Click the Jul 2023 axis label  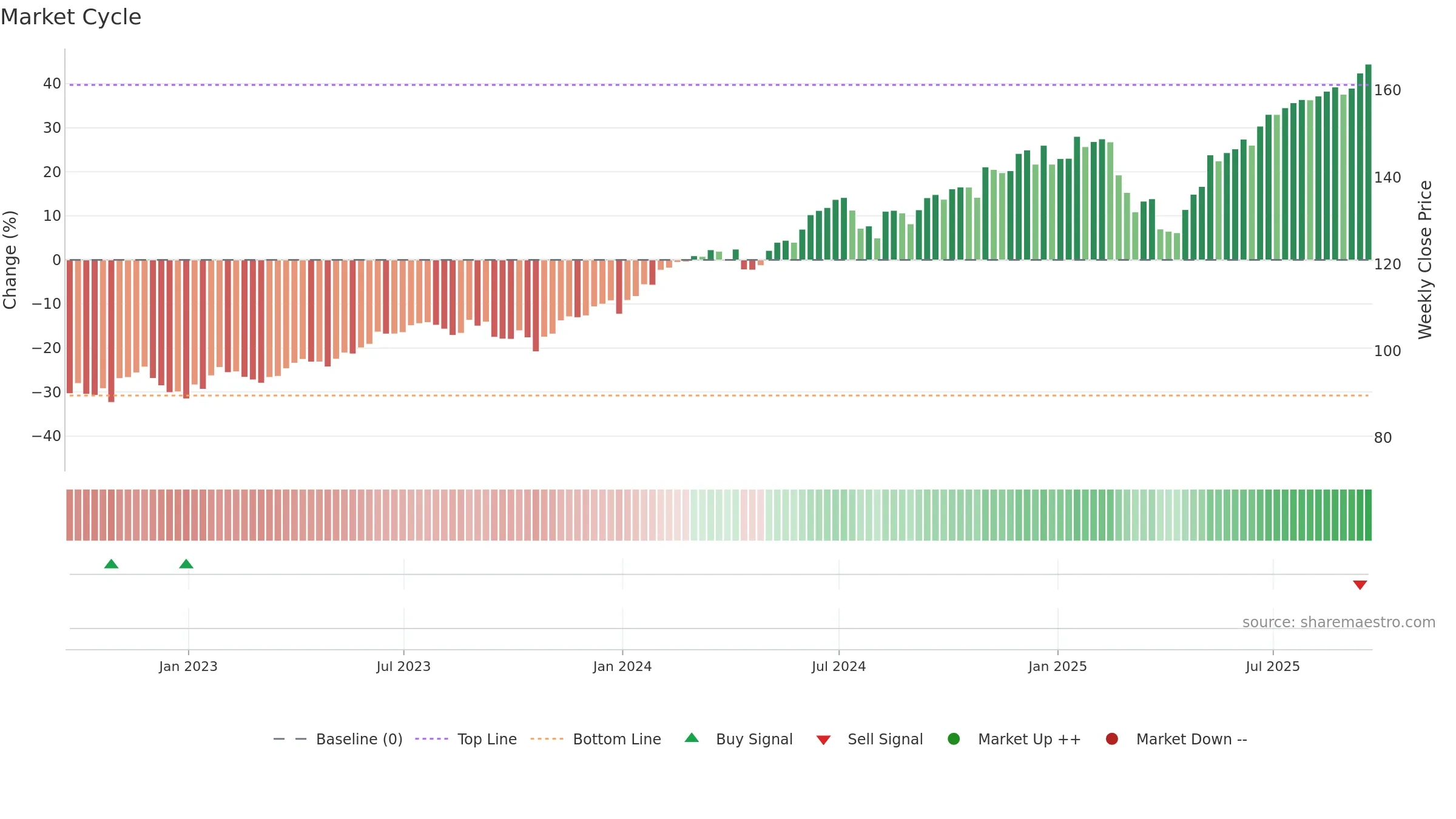(403, 667)
